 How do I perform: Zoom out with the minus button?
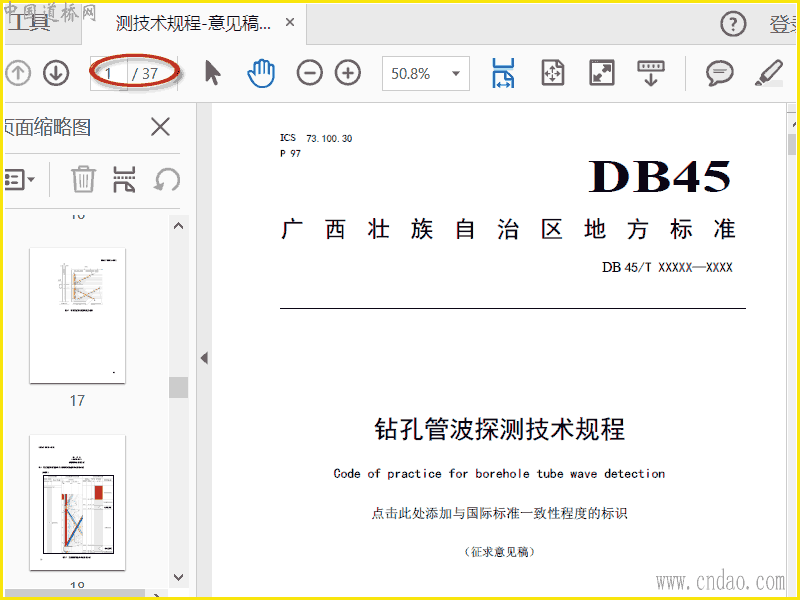pos(310,73)
